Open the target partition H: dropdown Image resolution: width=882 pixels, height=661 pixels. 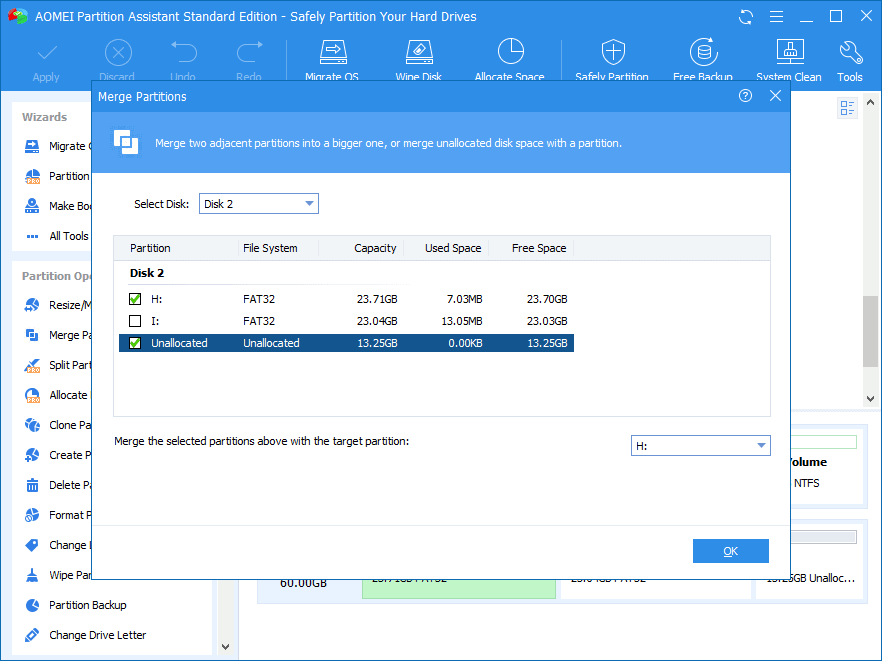click(700, 446)
